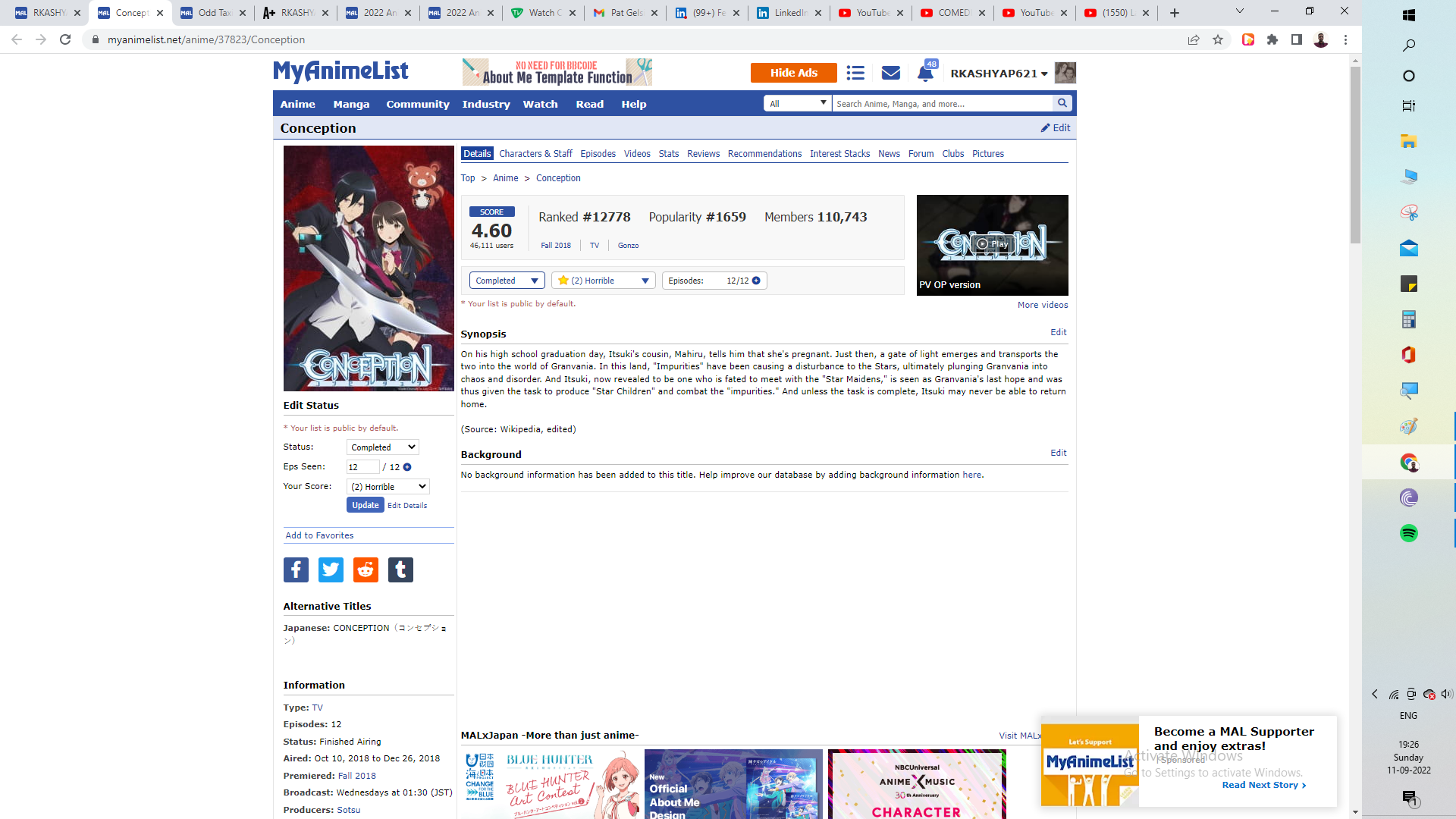
Task: Expand the RKASHYAP621 account menu
Action: 999,74
